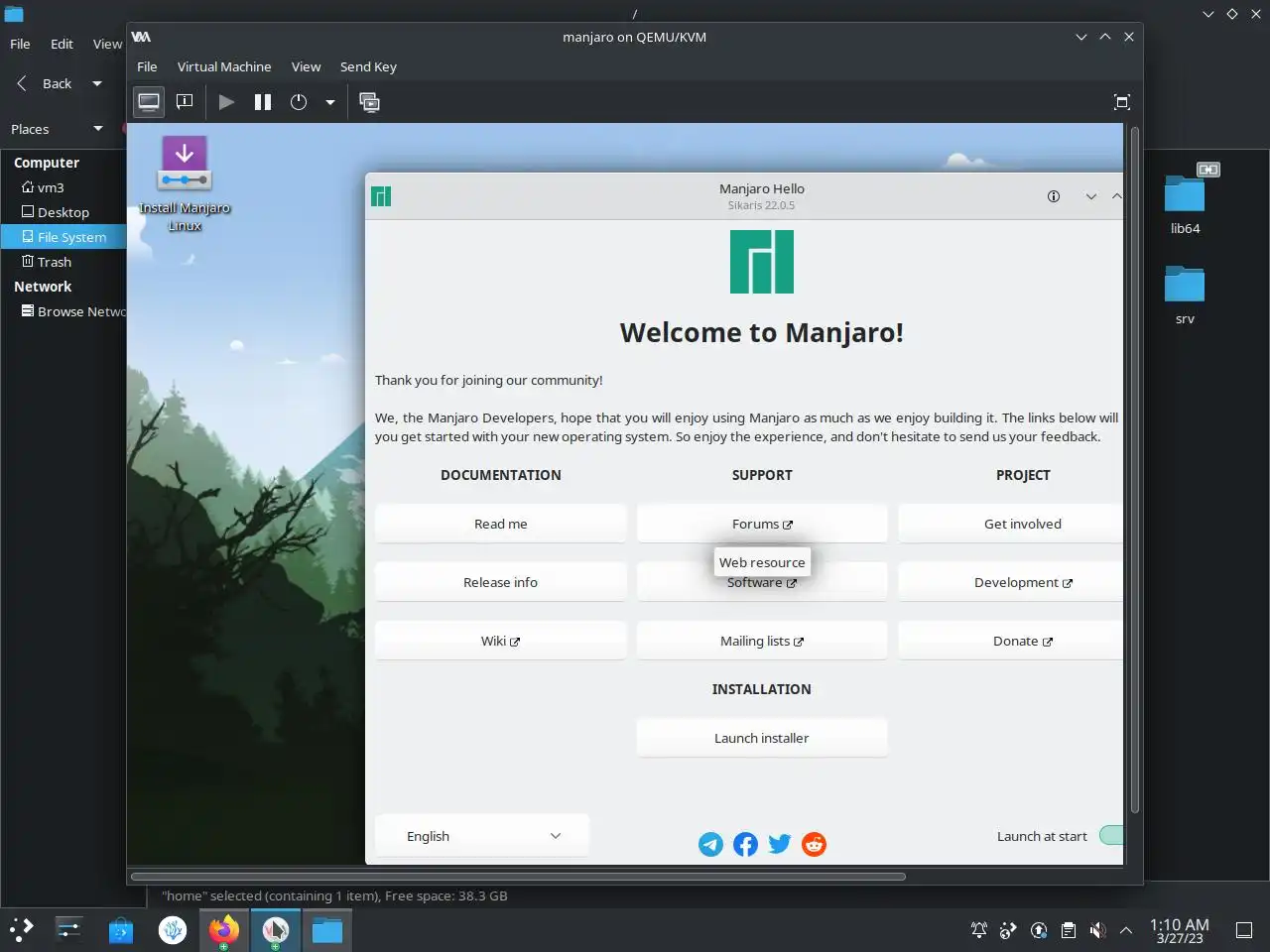Switch to Virtual Machine Manager taskbar icon
This screenshot has width=1270, height=952.
point(276,930)
